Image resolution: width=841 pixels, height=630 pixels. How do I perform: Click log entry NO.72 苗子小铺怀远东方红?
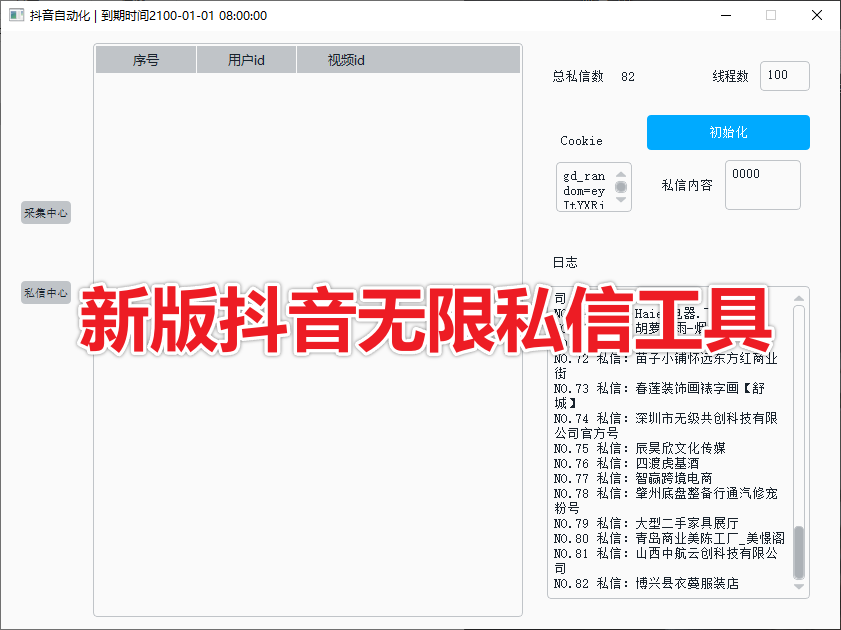(x=666, y=366)
